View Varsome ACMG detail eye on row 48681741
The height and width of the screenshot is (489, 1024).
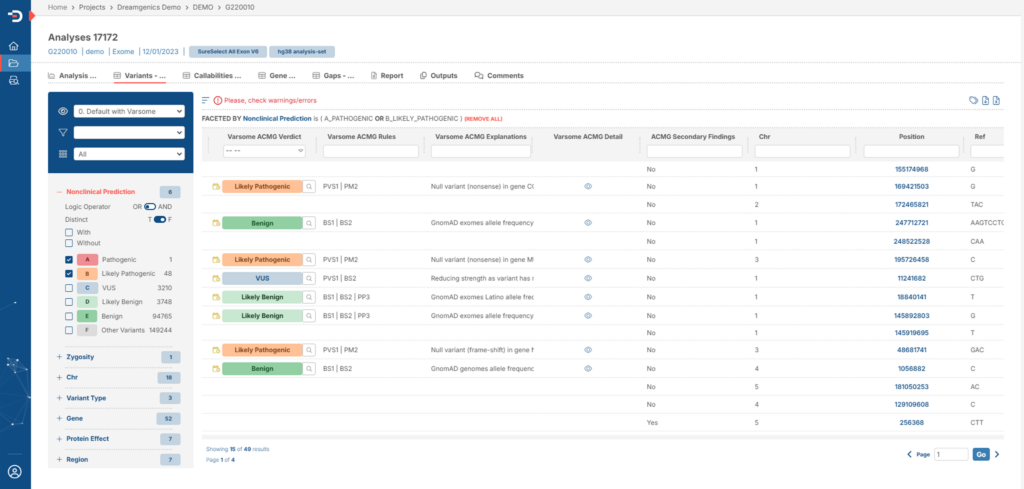(x=588, y=350)
